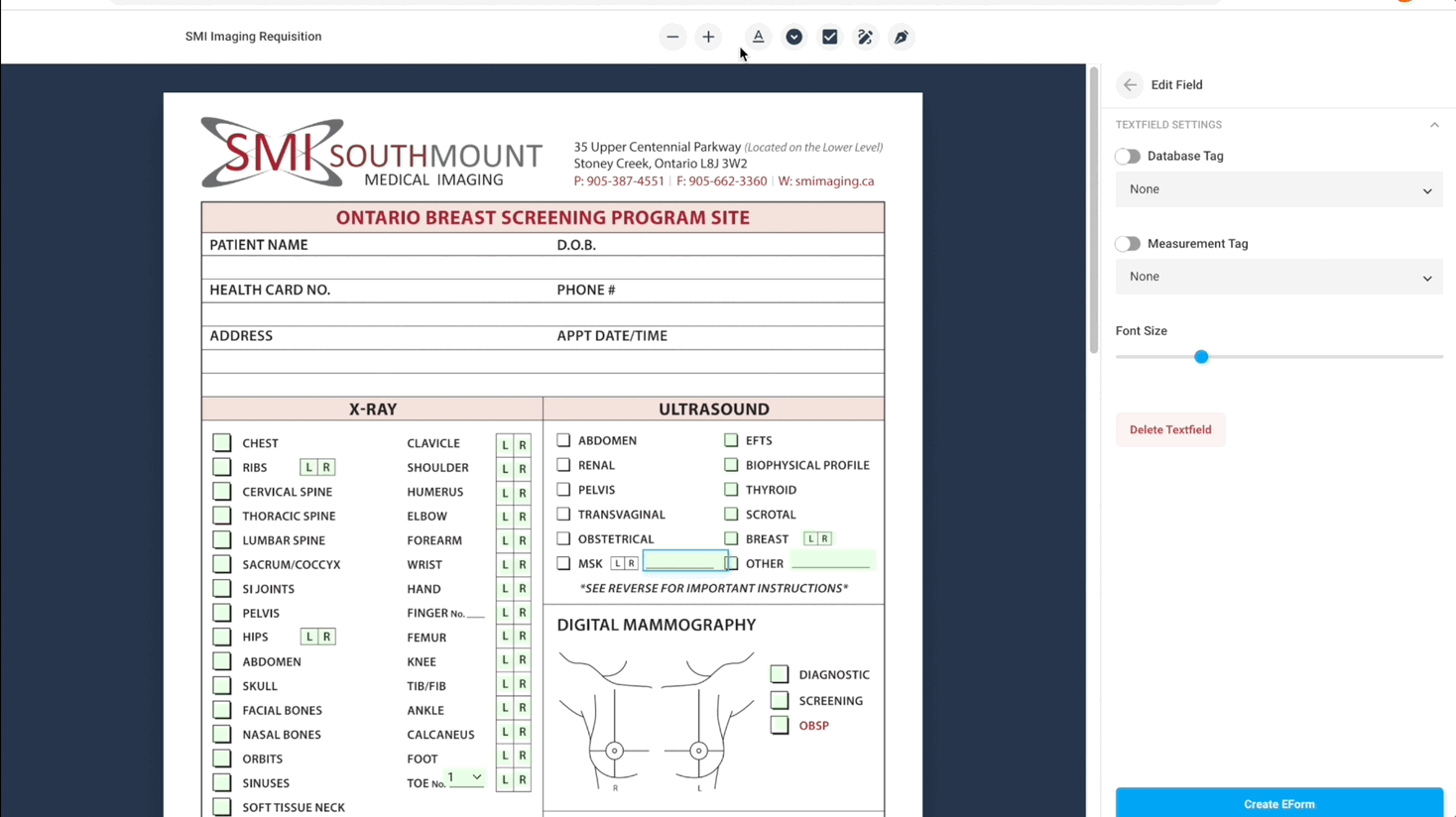Collapse the Textfield Settings section
The image size is (1456, 817).
click(x=1434, y=125)
